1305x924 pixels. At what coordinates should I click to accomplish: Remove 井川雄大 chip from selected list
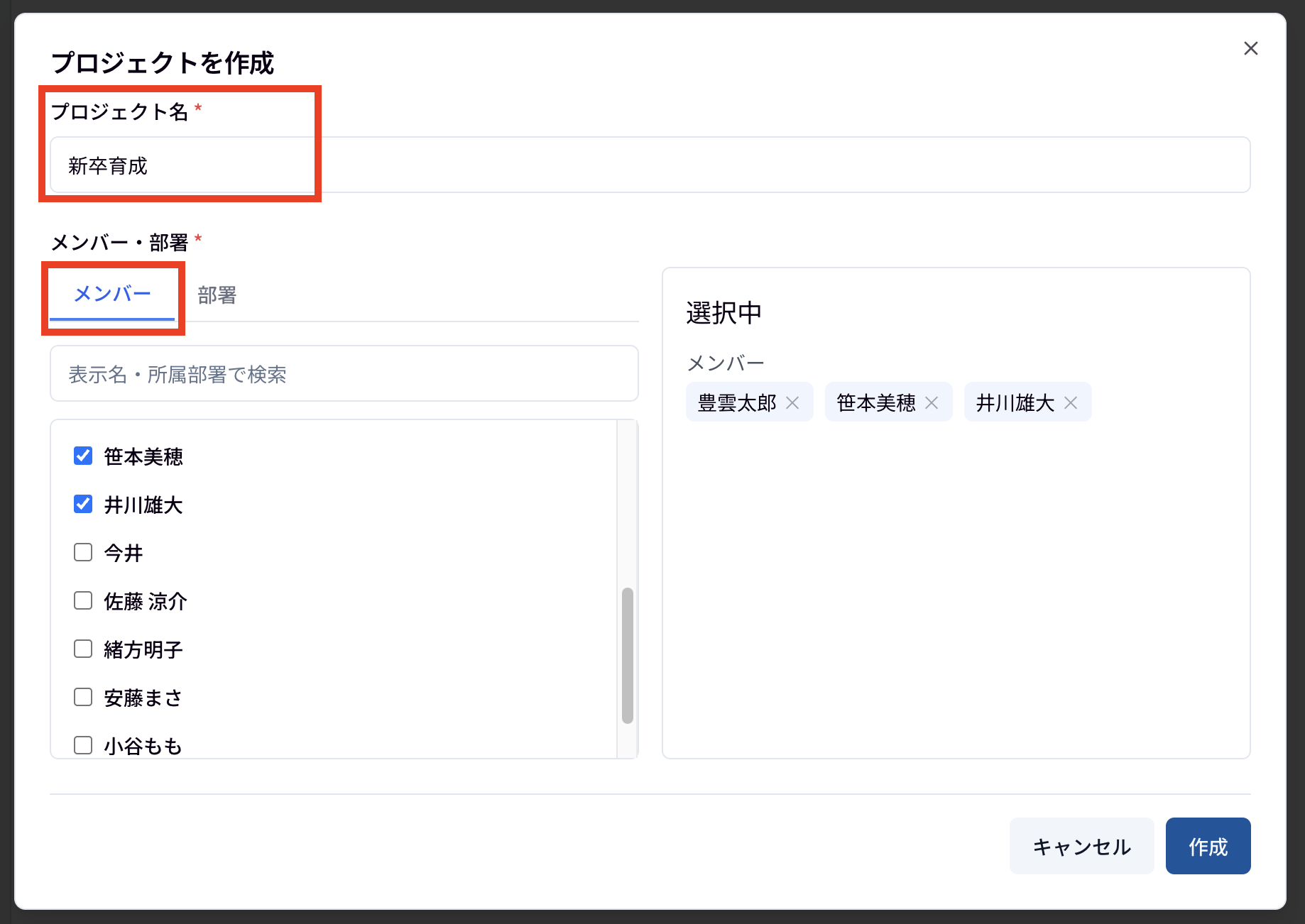pos(1071,403)
